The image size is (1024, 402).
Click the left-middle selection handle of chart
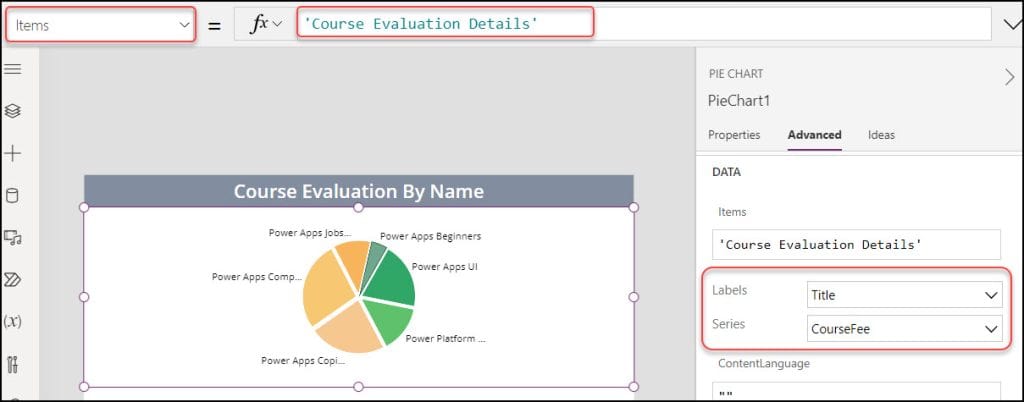[x=84, y=297]
